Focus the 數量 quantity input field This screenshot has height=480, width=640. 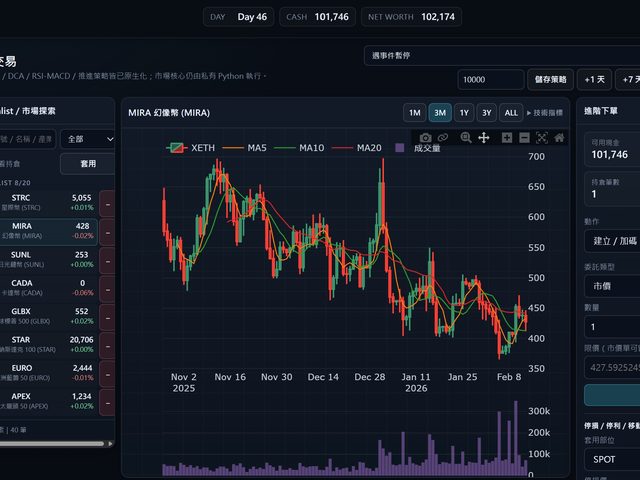pyautogui.click(x=612, y=327)
